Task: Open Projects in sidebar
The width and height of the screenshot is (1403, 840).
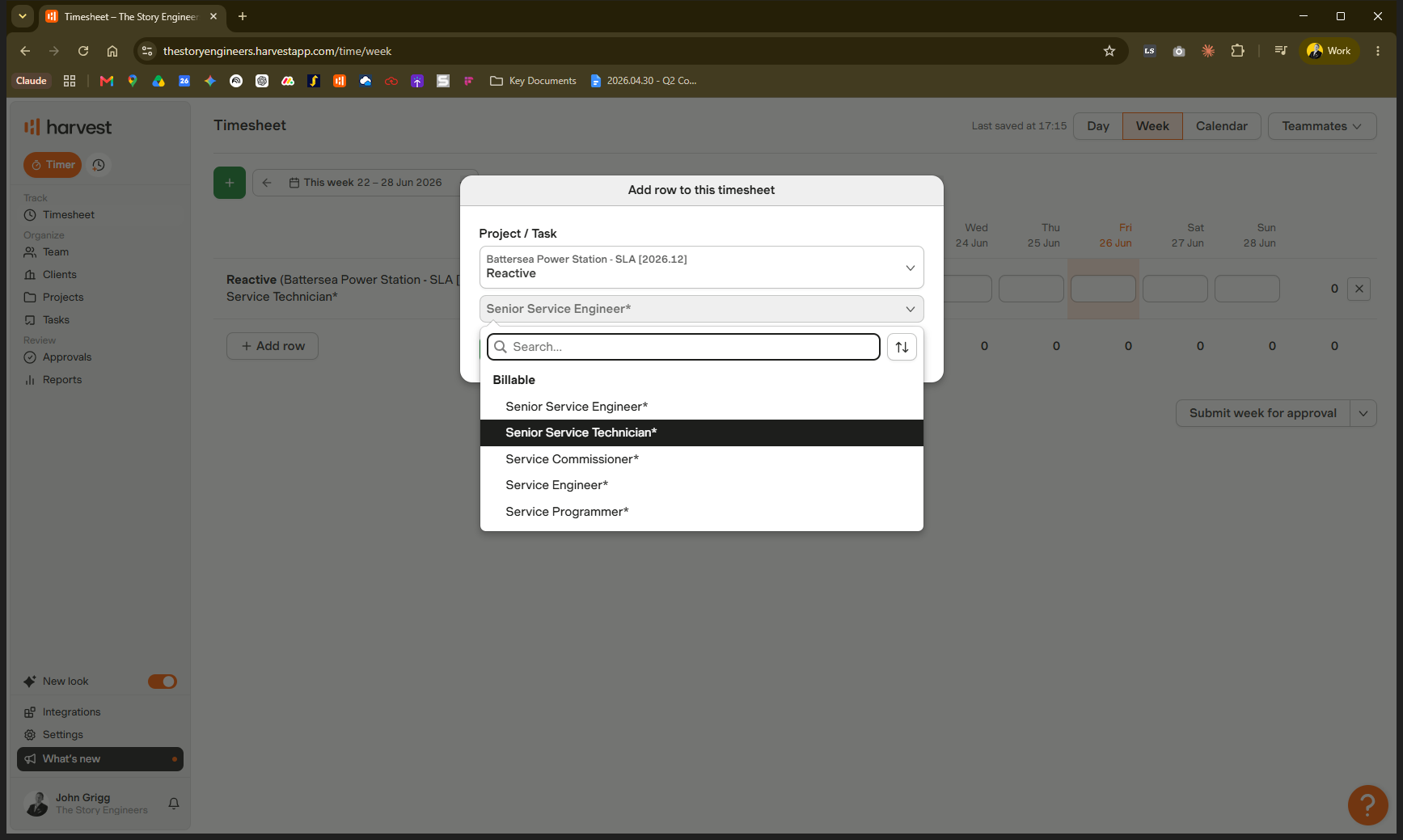Action: [63, 298]
